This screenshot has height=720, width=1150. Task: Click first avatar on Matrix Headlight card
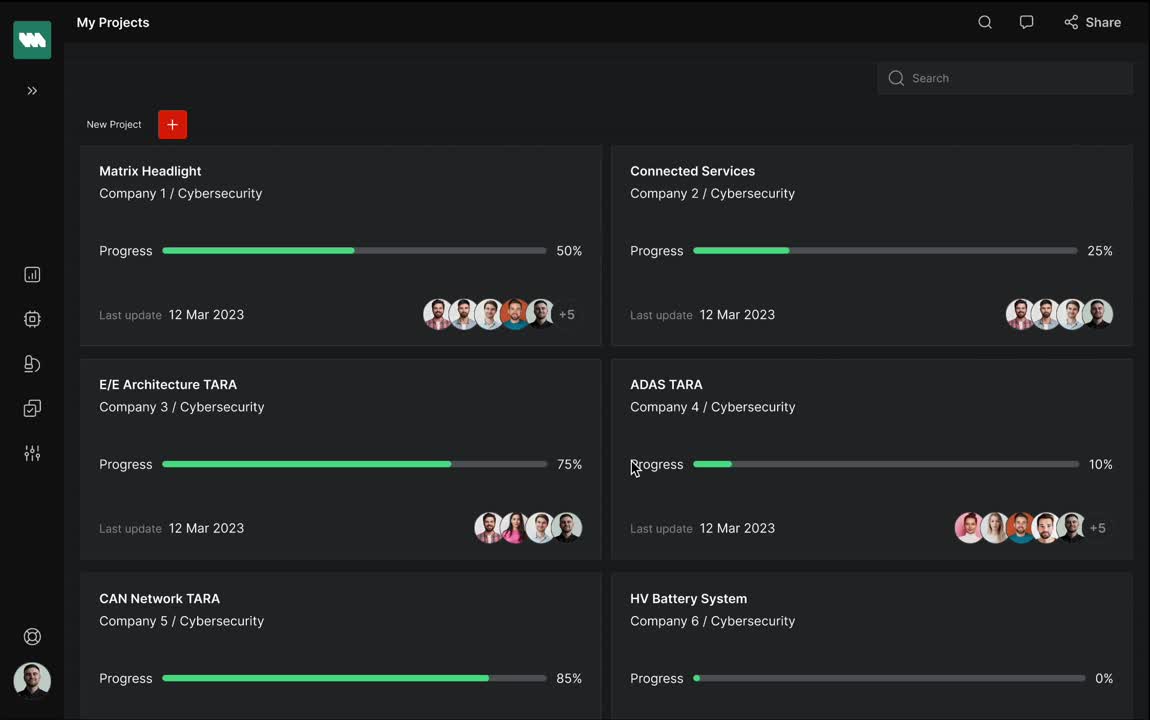438,315
